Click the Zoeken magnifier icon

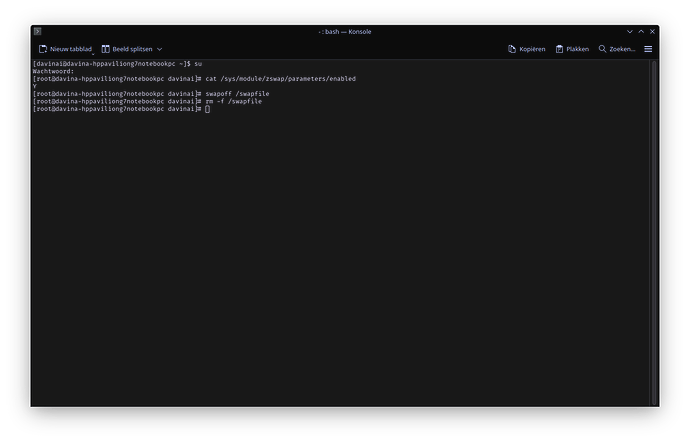point(603,48)
